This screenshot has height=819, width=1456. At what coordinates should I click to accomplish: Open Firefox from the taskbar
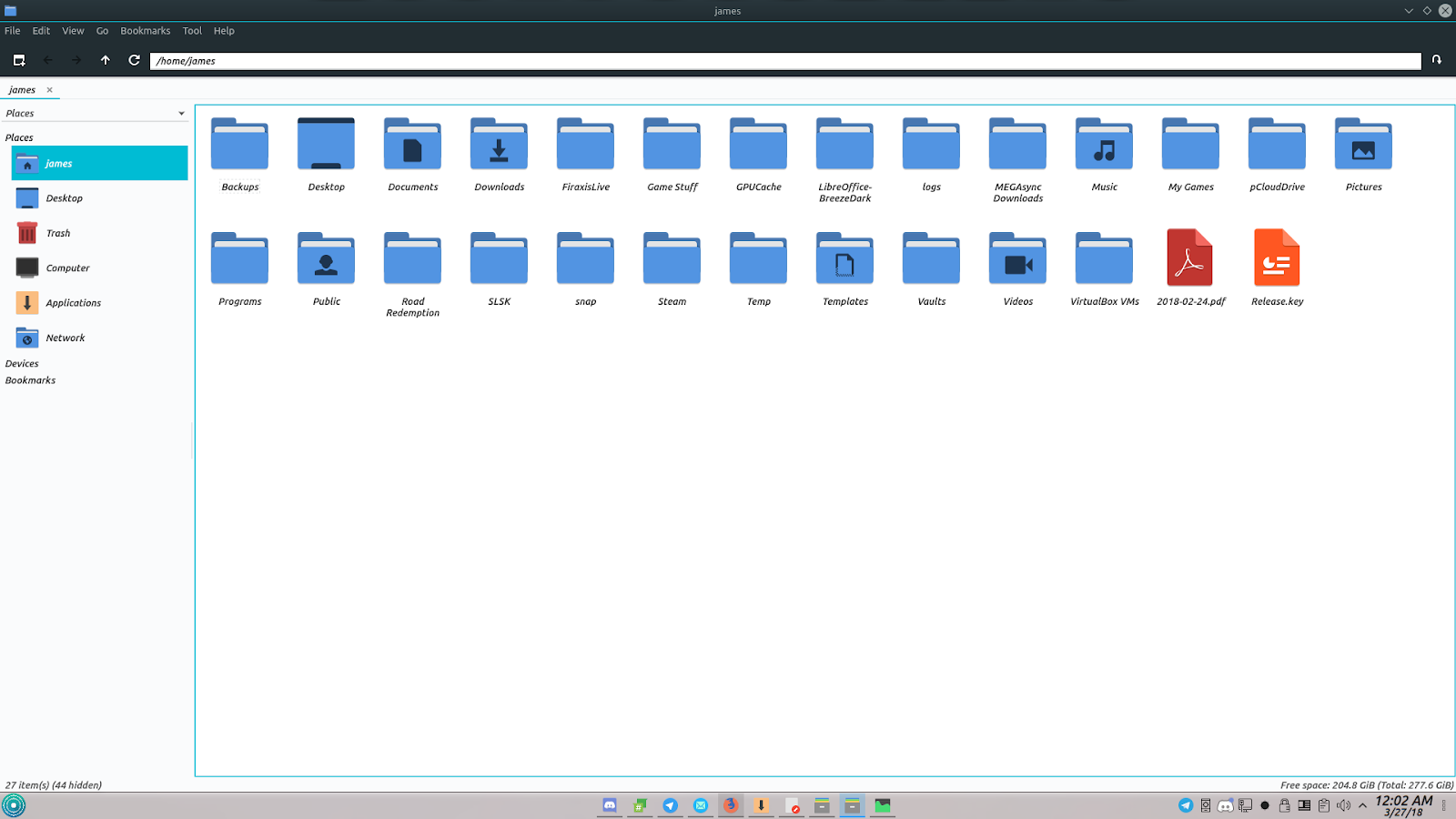[x=731, y=805]
